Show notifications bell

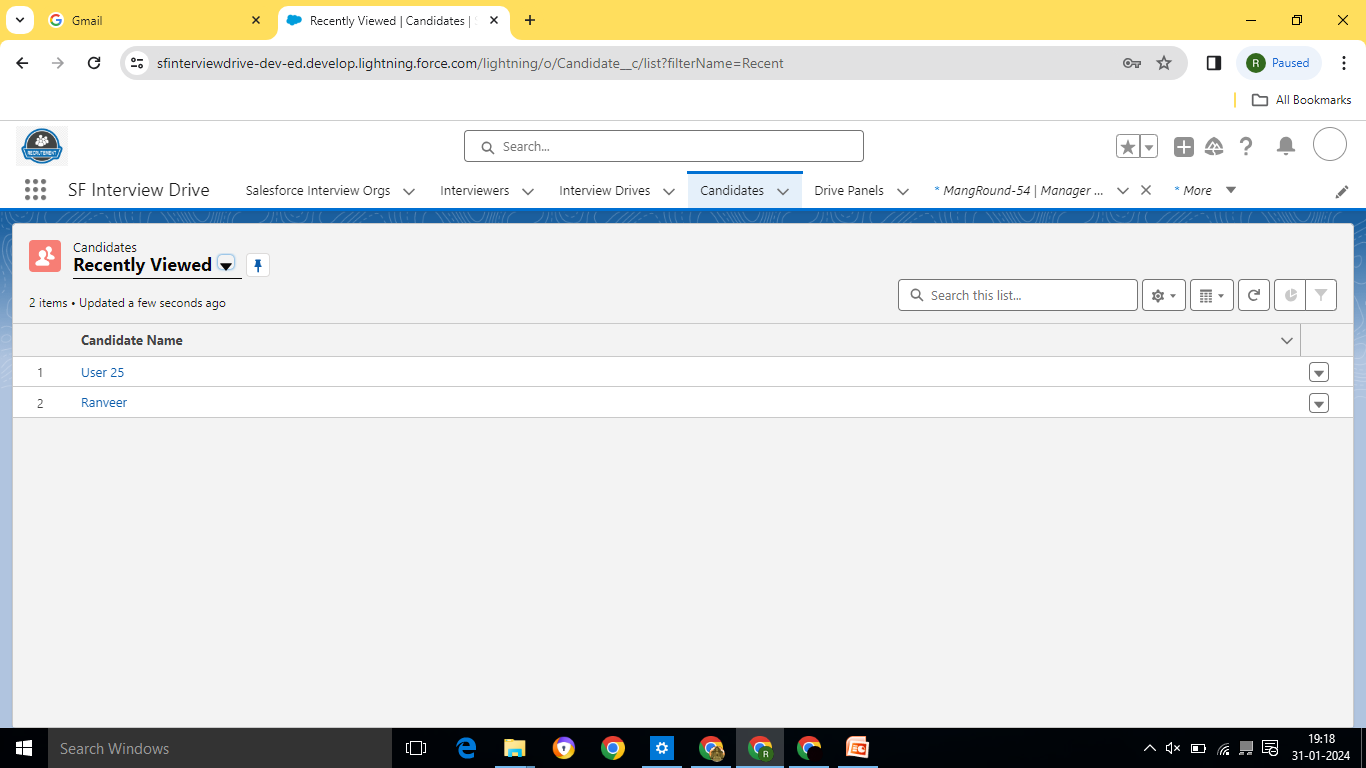tap(1286, 147)
